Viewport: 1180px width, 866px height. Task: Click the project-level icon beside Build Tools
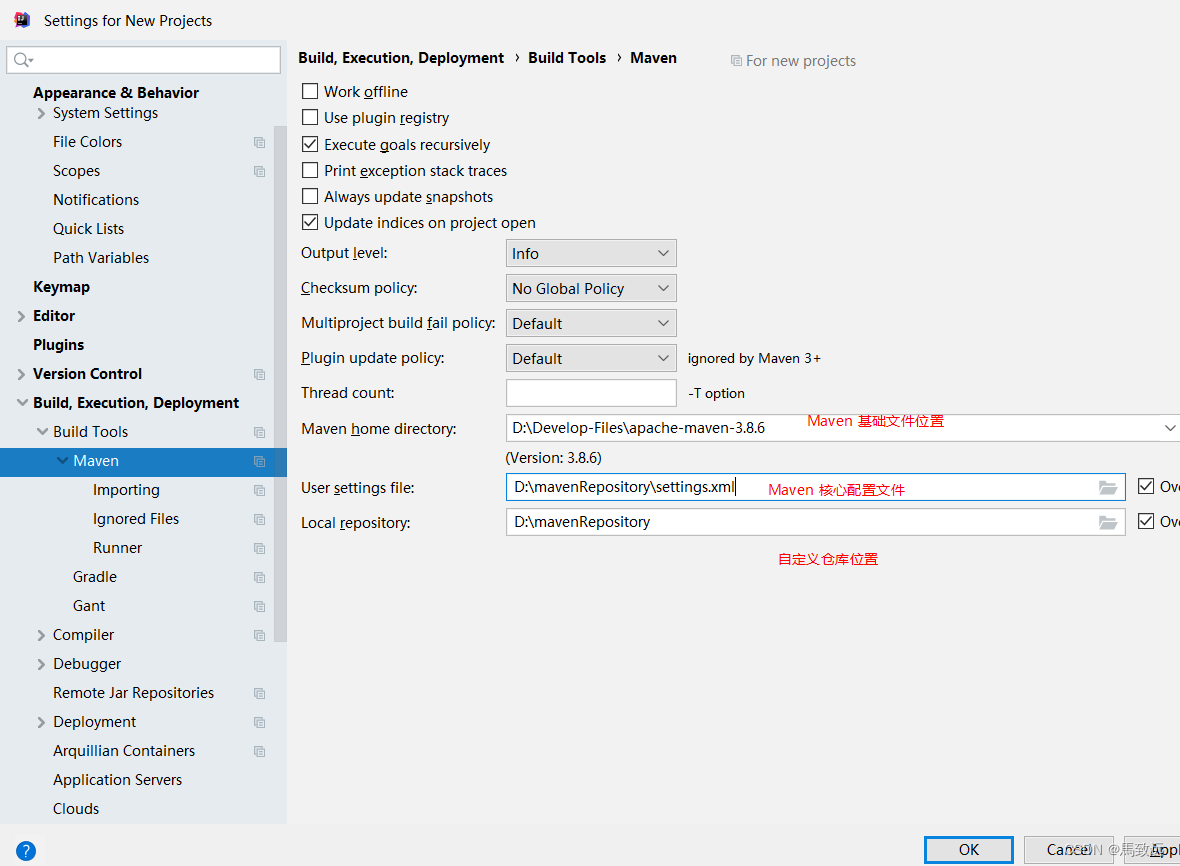point(260,433)
